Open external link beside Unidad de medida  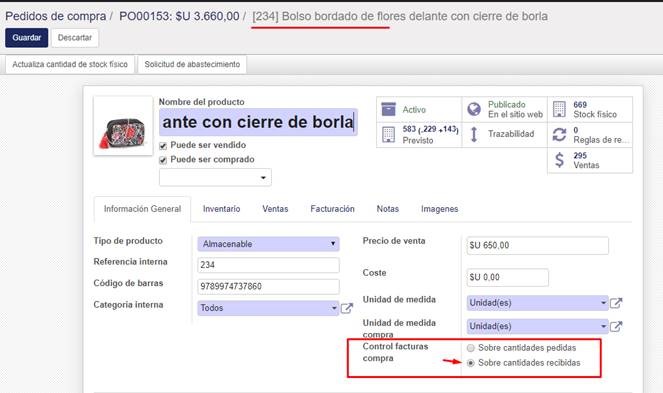point(616,303)
